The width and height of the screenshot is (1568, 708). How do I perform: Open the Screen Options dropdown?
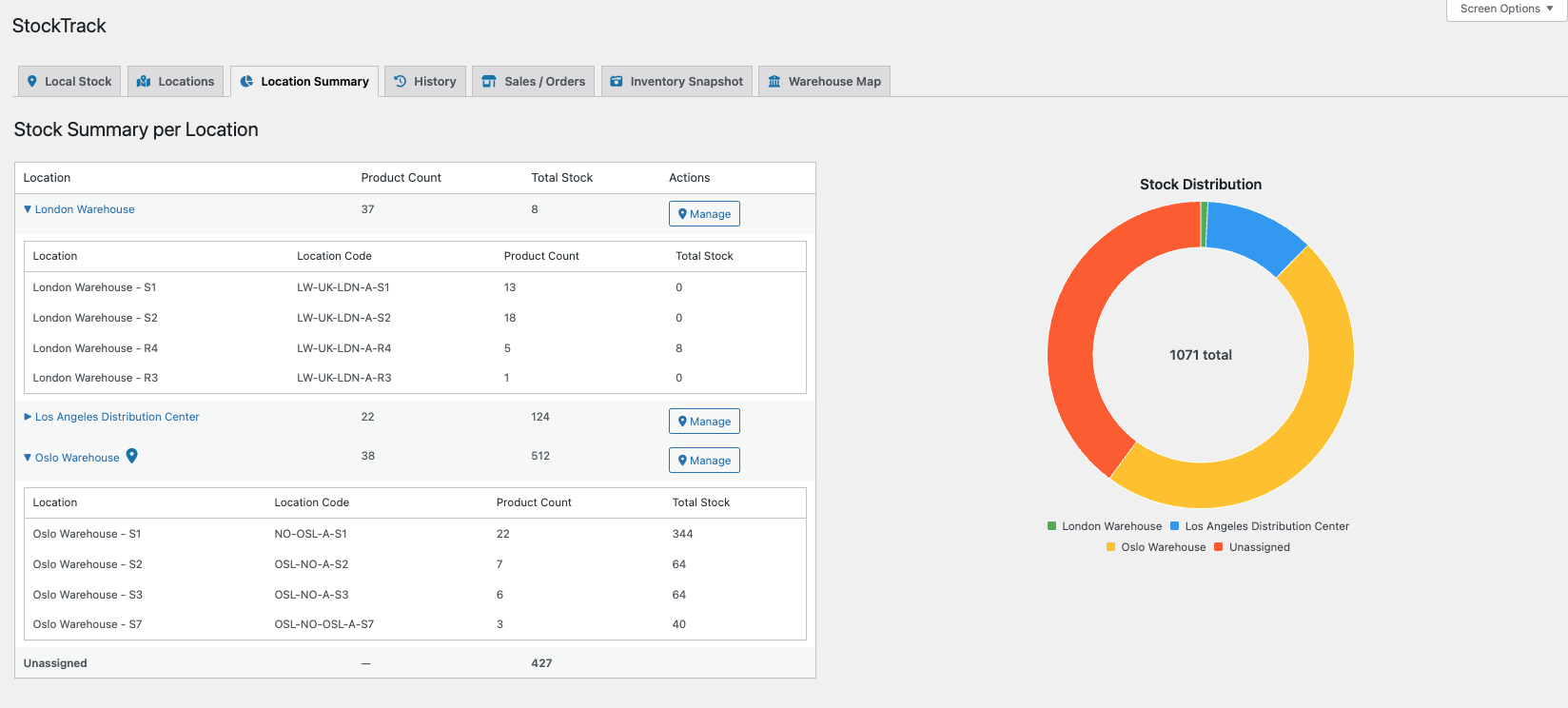point(1505,9)
